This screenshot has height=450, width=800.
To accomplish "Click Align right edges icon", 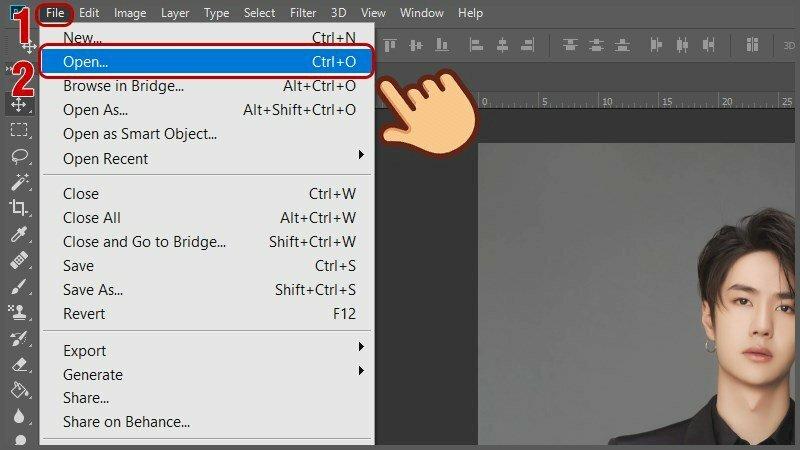I will pyautogui.click(x=528, y=45).
